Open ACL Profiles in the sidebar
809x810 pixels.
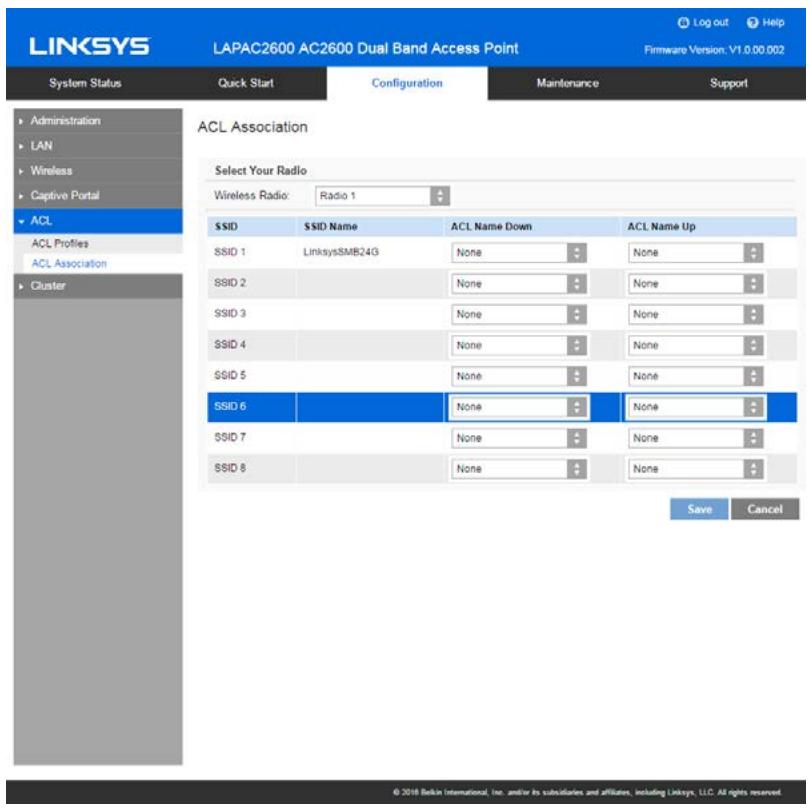pos(60,243)
